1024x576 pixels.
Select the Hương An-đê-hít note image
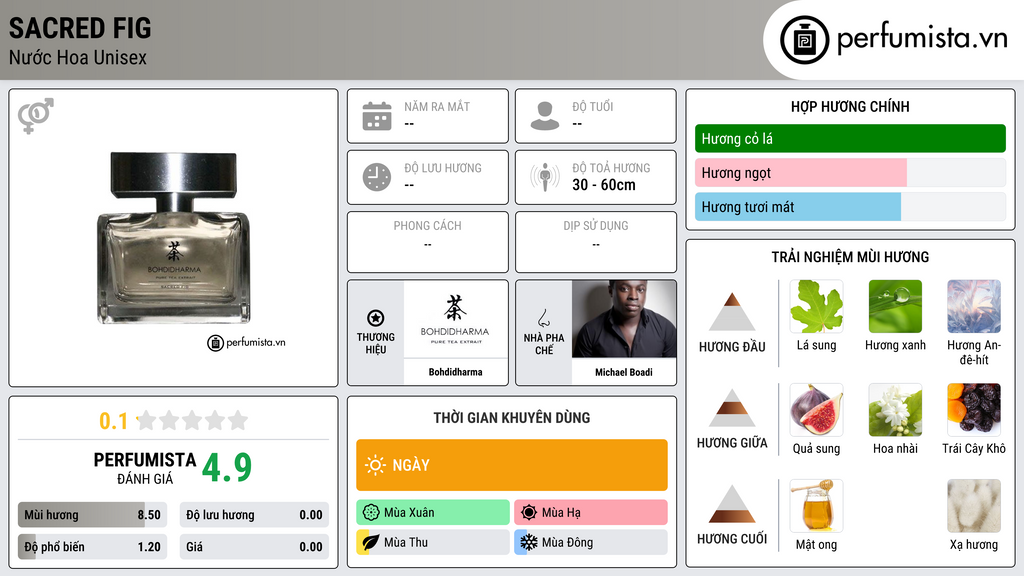click(974, 306)
